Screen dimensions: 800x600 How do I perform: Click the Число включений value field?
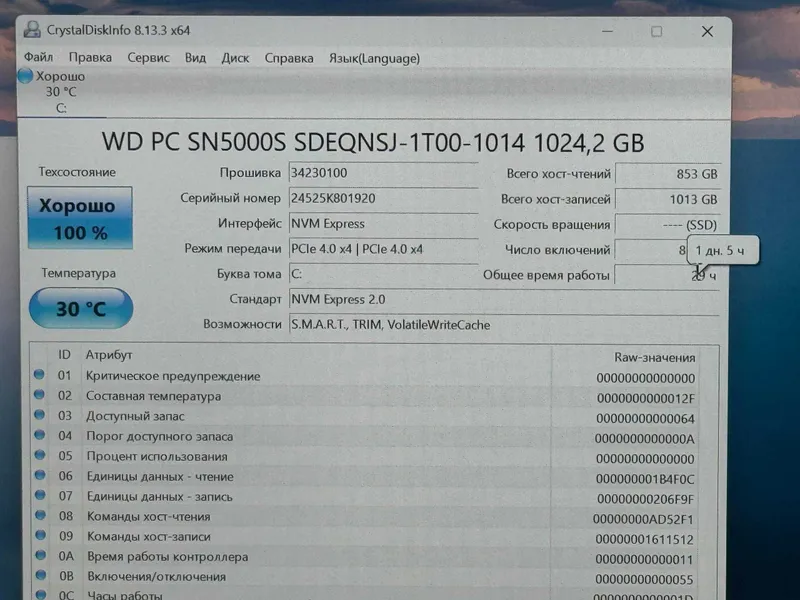pyautogui.click(x=651, y=250)
